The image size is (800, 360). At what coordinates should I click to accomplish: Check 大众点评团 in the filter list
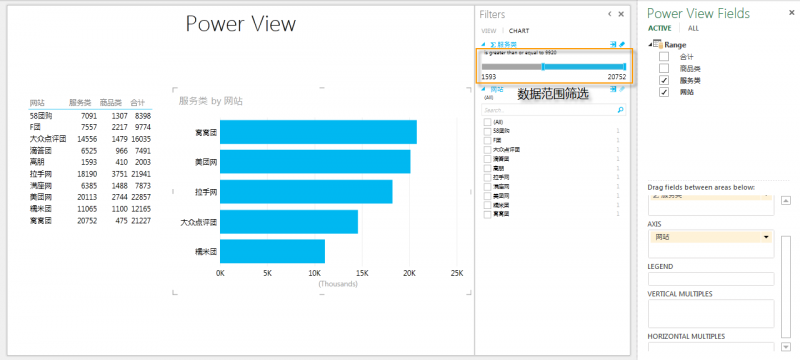(487, 149)
